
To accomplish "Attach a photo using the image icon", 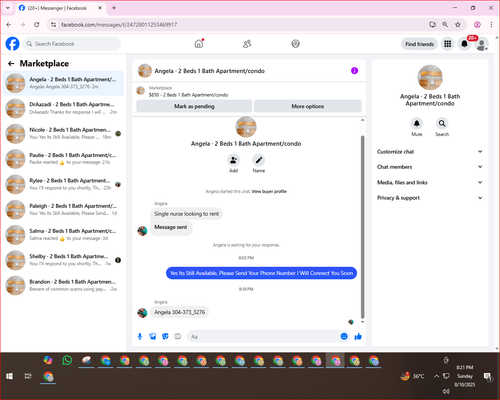I will click(x=153, y=337).
